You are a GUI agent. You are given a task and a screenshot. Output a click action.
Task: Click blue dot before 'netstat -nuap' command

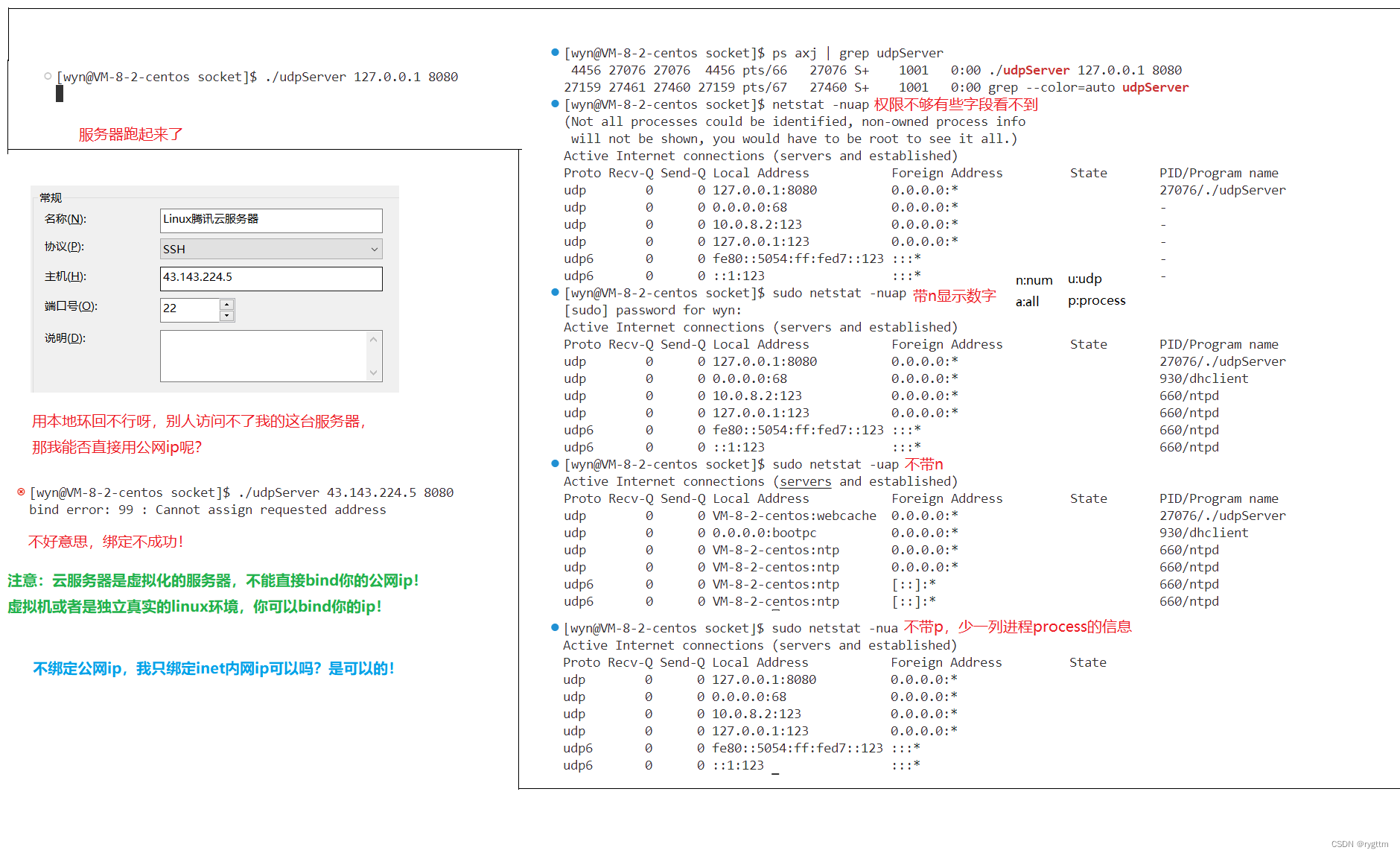tap(555, 104)
